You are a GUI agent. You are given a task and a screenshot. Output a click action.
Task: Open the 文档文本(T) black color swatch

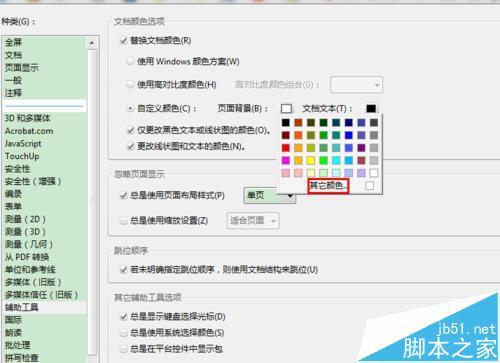point(371,109)
